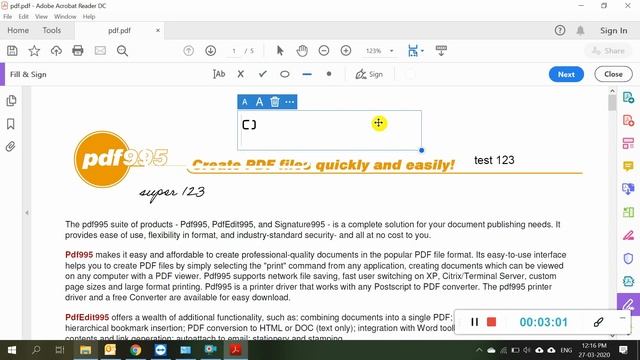Print the document with the printer icon
640x360 pixels.
click(78, 51)
